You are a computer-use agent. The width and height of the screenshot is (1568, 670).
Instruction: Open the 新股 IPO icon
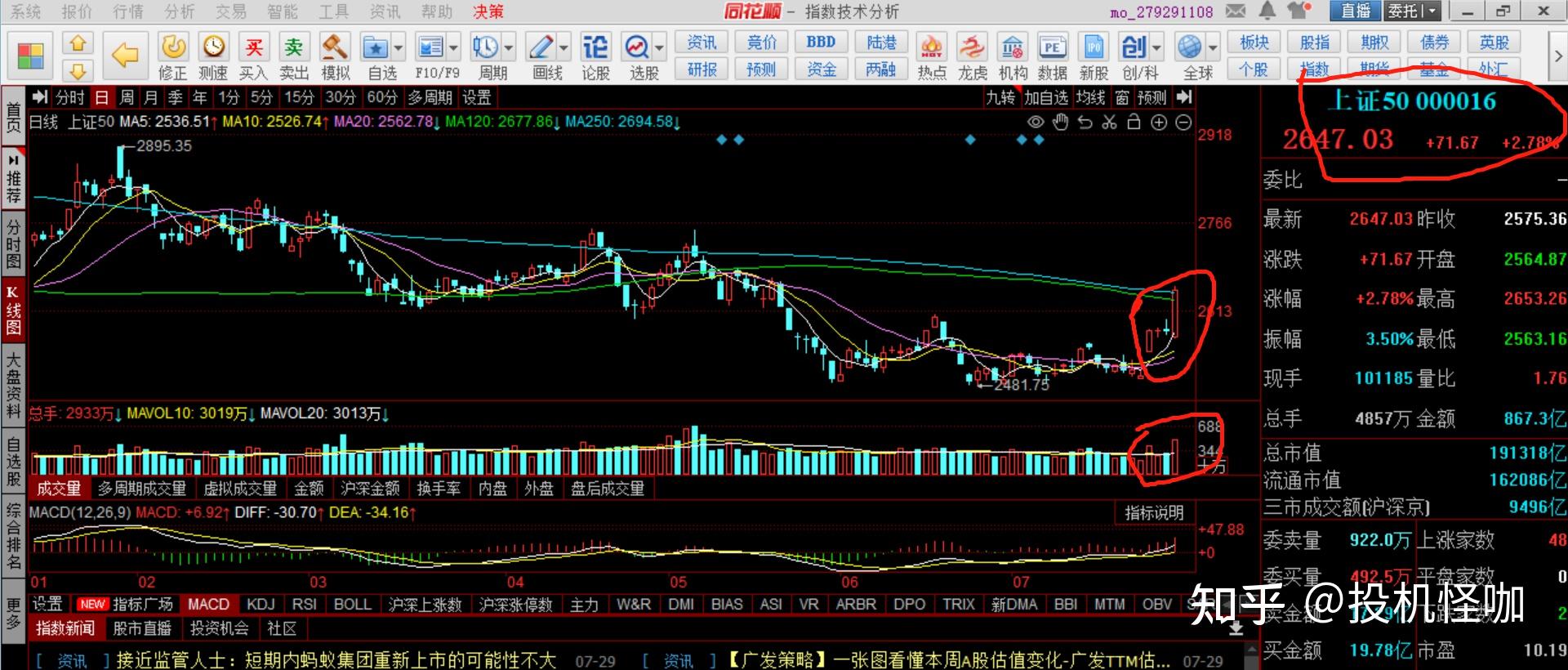click(1094, 47)
